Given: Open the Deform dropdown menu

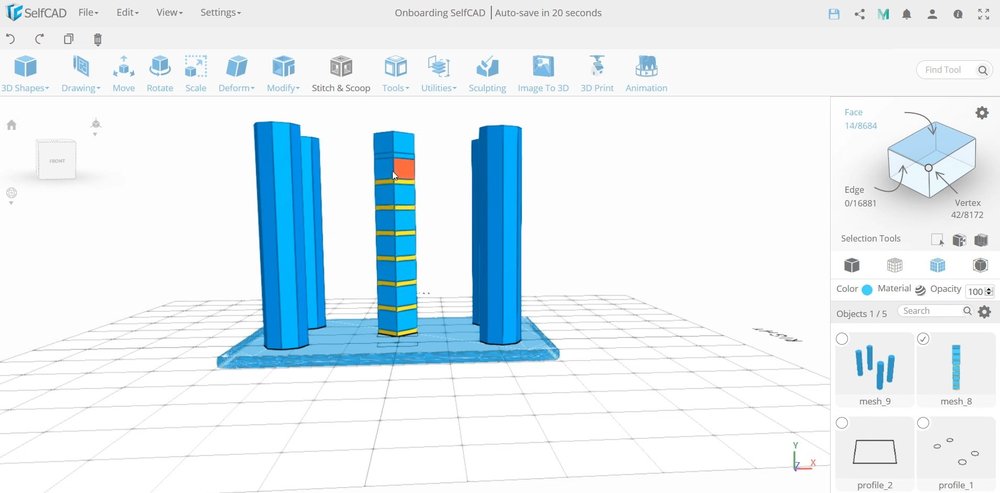Looking at the screenshot, I should [236, 74].
